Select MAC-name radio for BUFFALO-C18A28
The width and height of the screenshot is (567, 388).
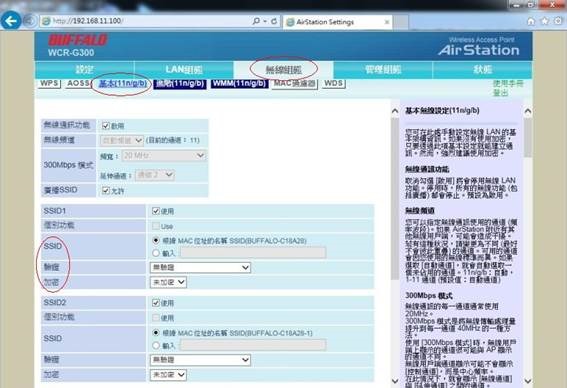(x=156, y=240)
